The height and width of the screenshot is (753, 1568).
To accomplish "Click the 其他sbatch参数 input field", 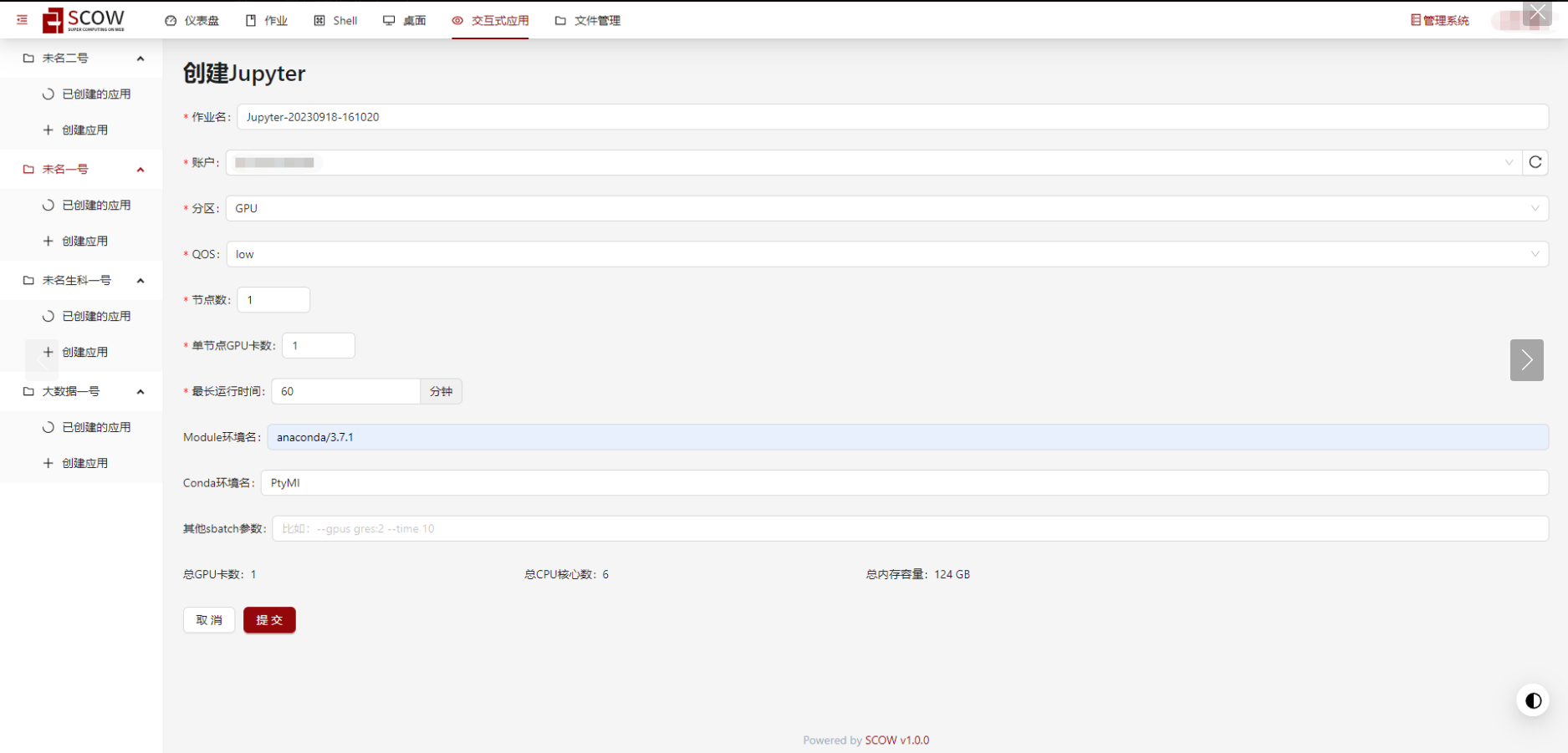I will 911,528.
